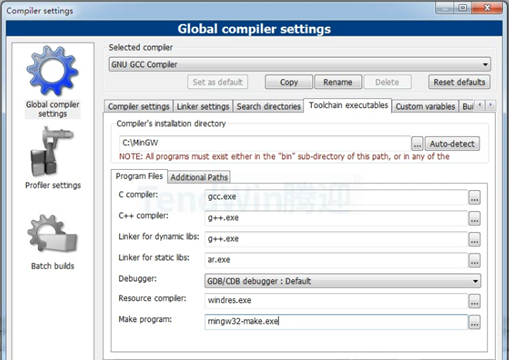Open the partially visible Bui tab
Image resolution: width=509 pixels, height=360 pixels.
point(467,107)
